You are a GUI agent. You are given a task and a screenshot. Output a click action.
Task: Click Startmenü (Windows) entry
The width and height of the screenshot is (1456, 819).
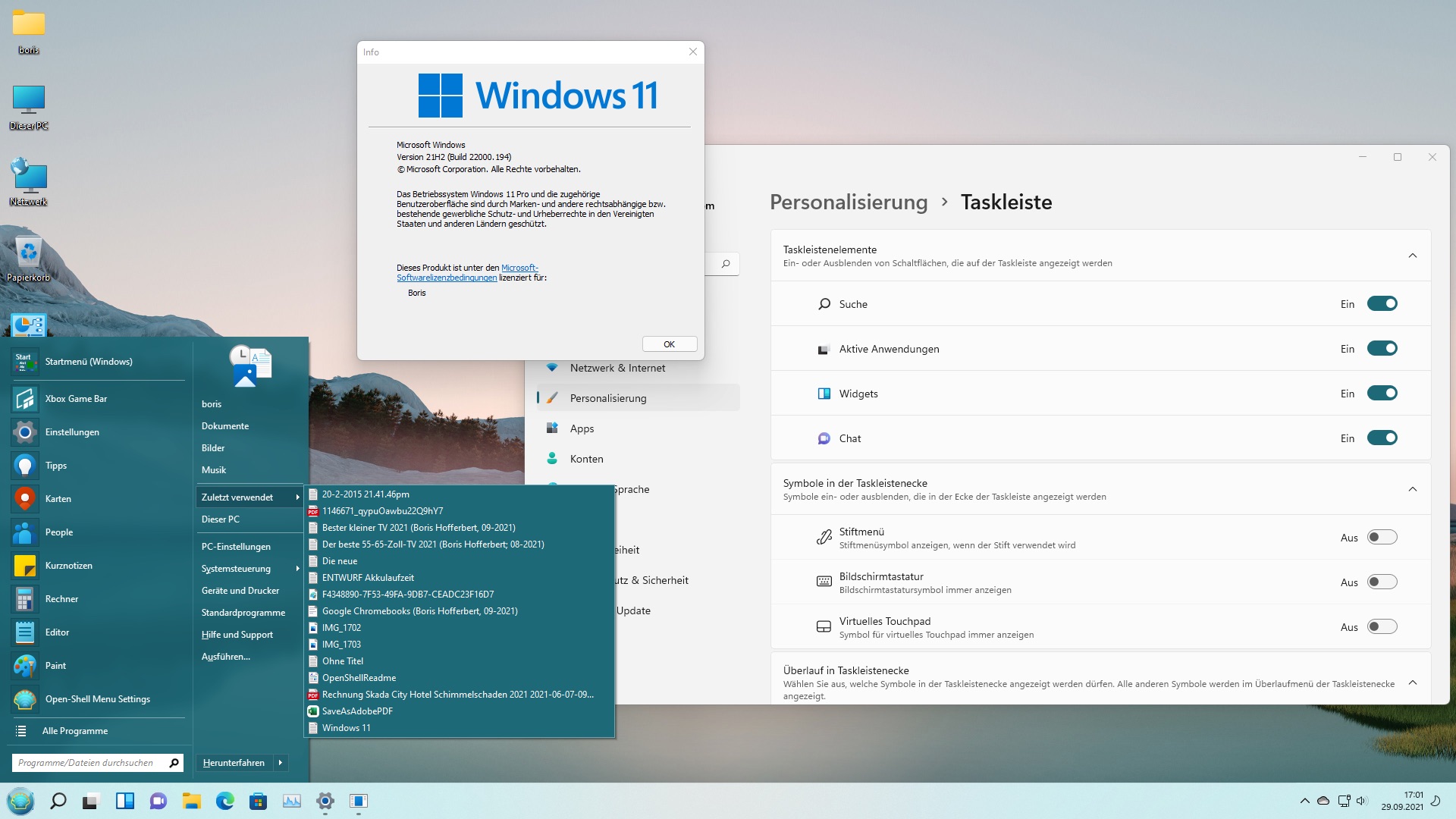point(98,362)
